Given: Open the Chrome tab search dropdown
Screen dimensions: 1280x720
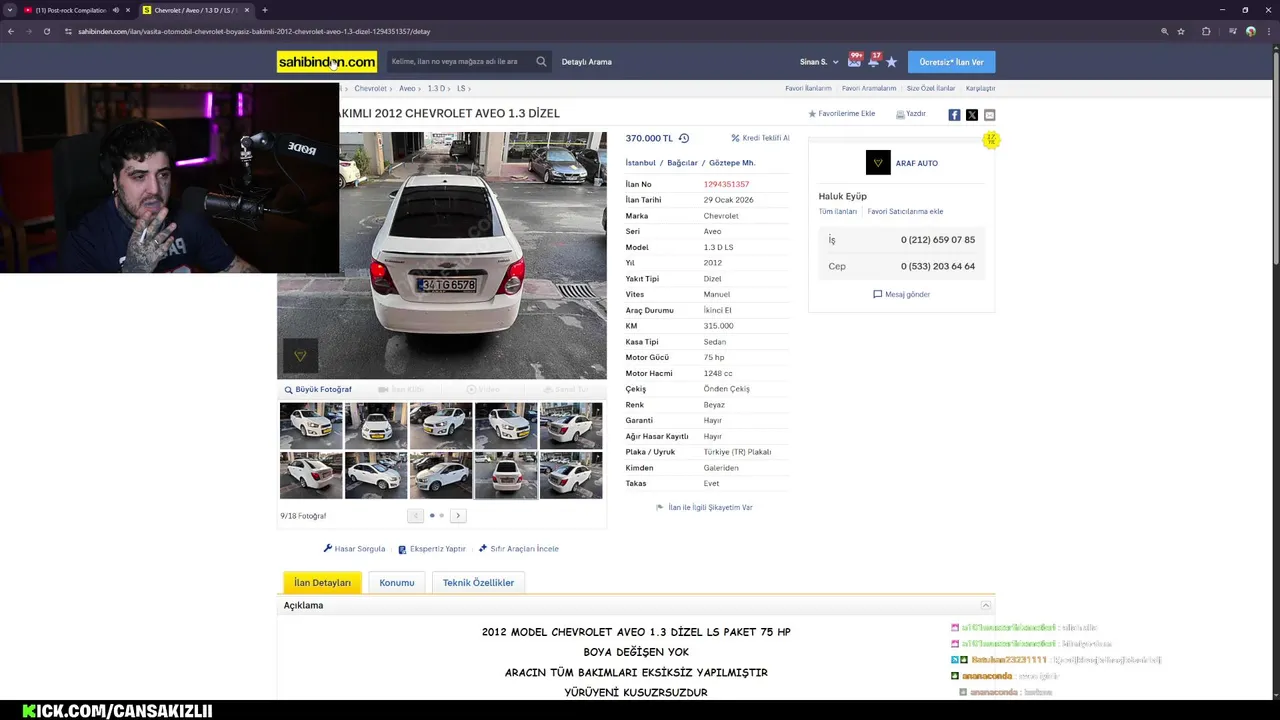Looking at the screenshot, I should [9, 10].
